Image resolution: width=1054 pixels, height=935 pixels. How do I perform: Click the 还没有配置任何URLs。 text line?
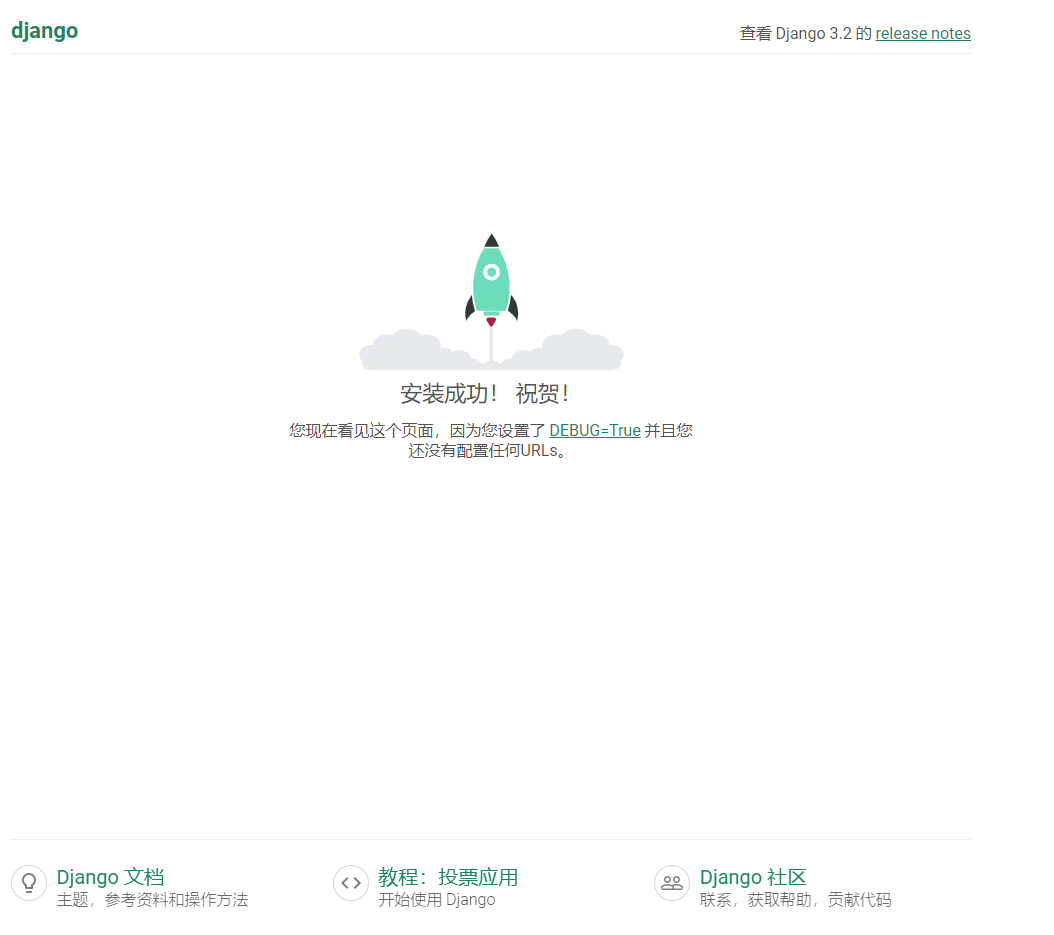(487, 451)
